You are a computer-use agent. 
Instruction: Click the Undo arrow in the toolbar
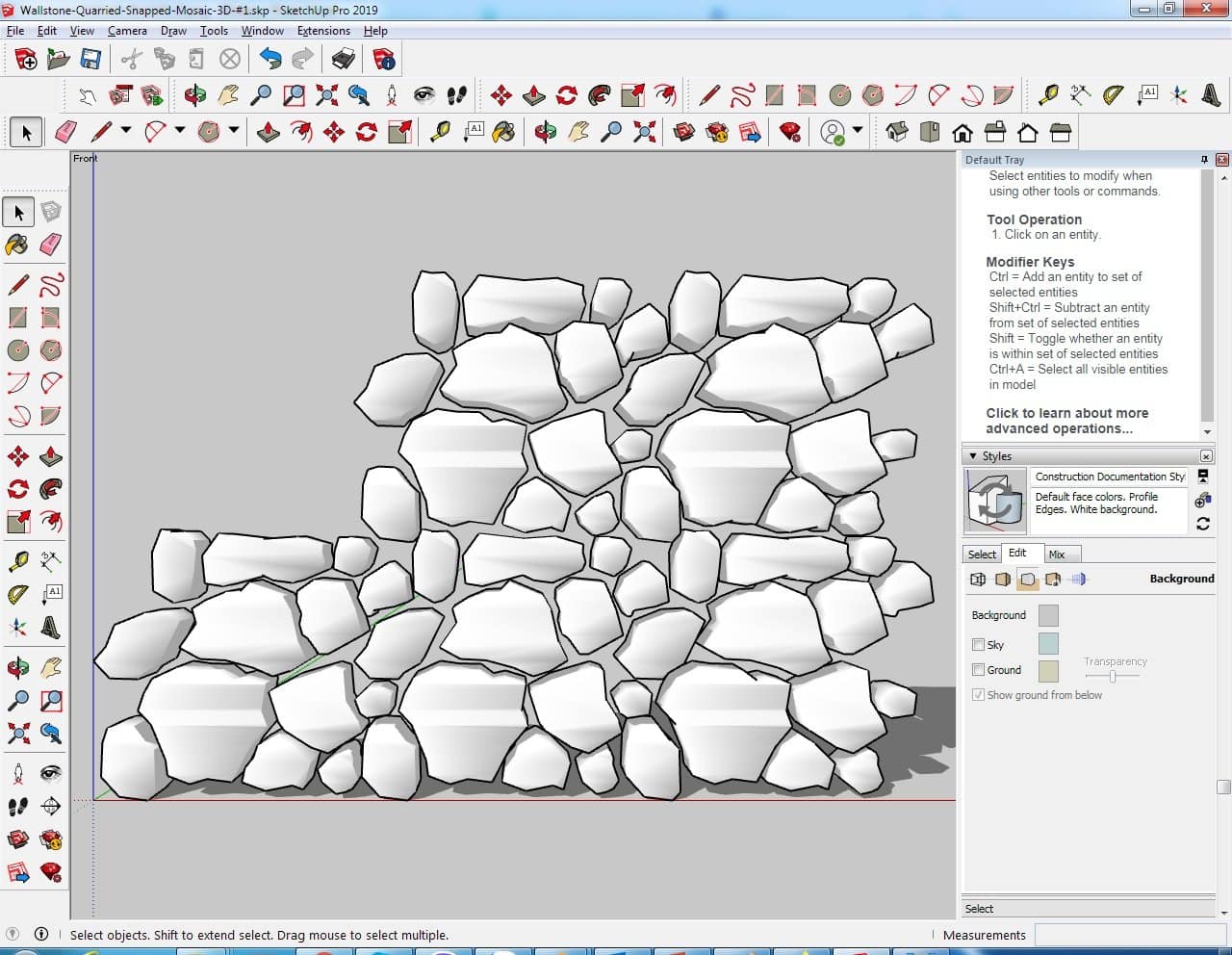270,60
